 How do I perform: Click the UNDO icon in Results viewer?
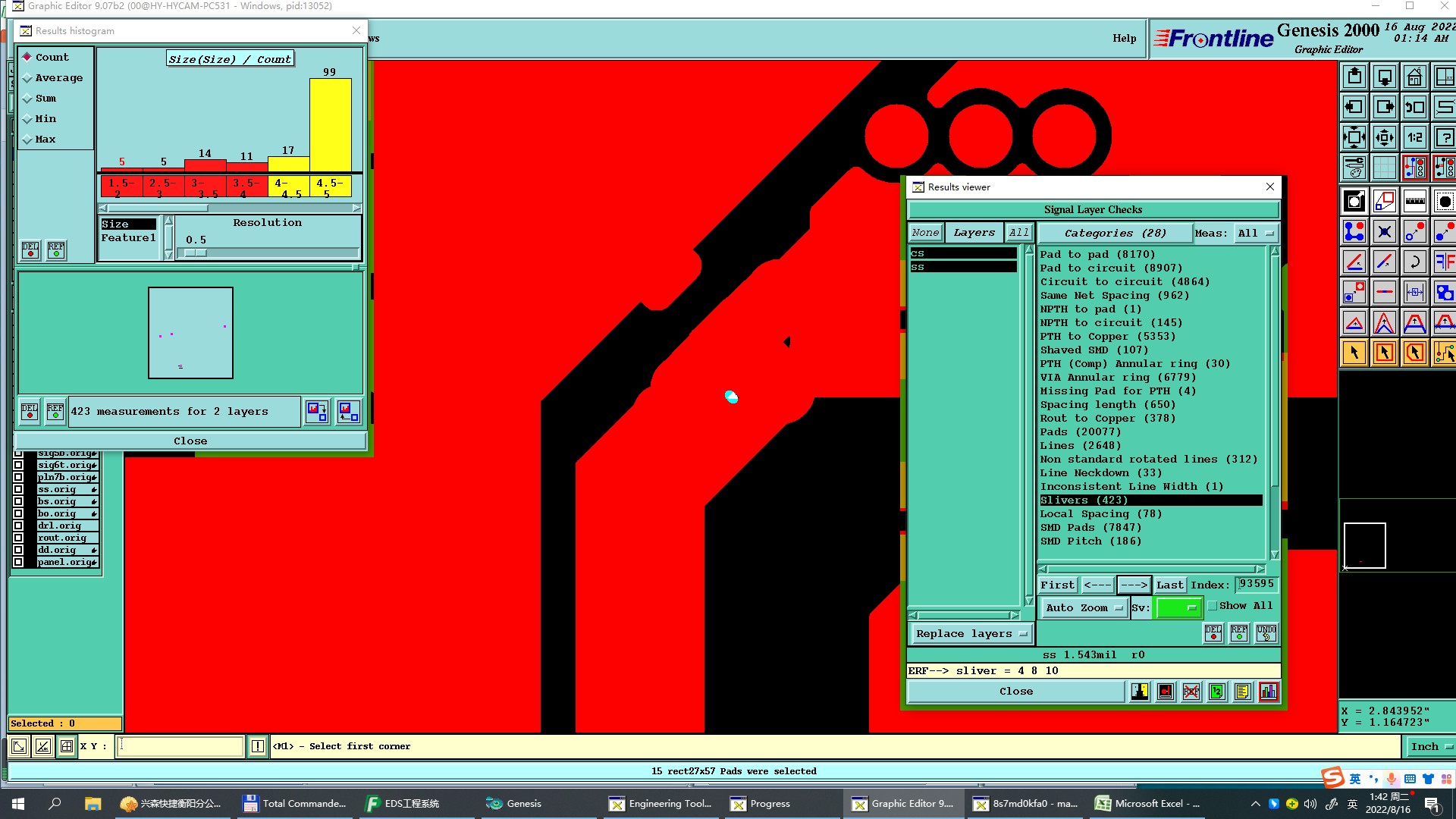[x=1266, y=633]
